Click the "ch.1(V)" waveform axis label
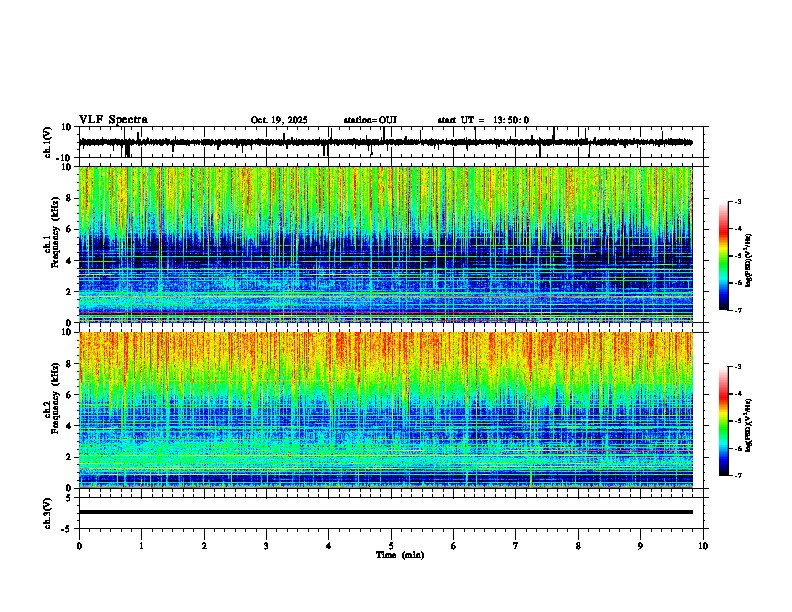The height and width of the screenshot is (612, 792). pos(48,142)
